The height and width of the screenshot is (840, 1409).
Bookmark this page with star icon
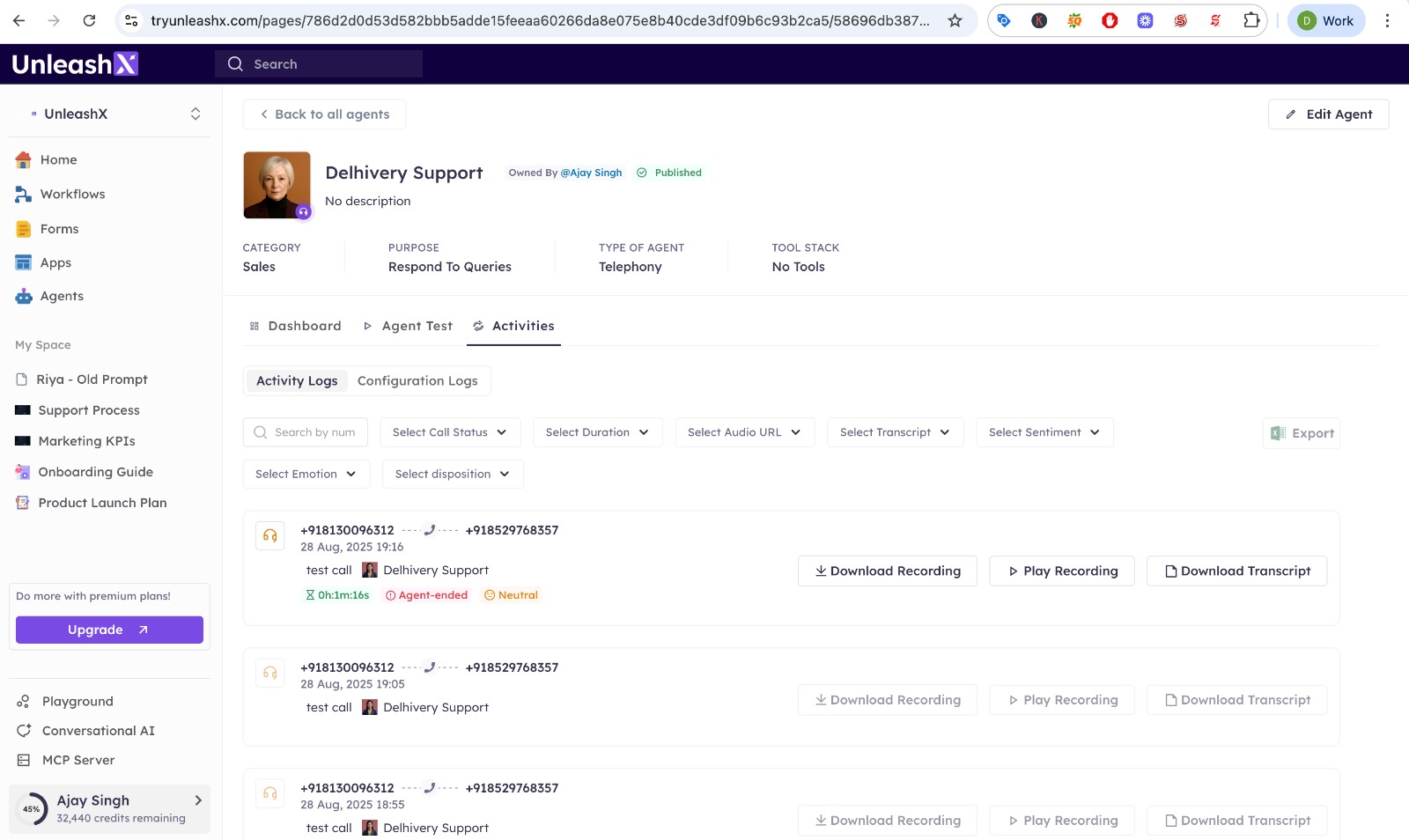tap(955, 20)
